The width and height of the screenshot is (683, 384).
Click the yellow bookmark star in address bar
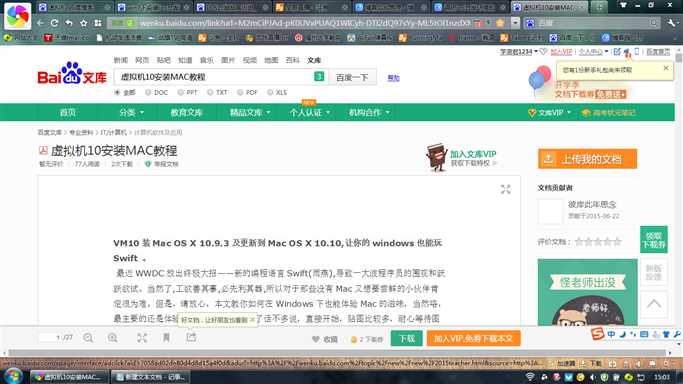coord(500,23)
